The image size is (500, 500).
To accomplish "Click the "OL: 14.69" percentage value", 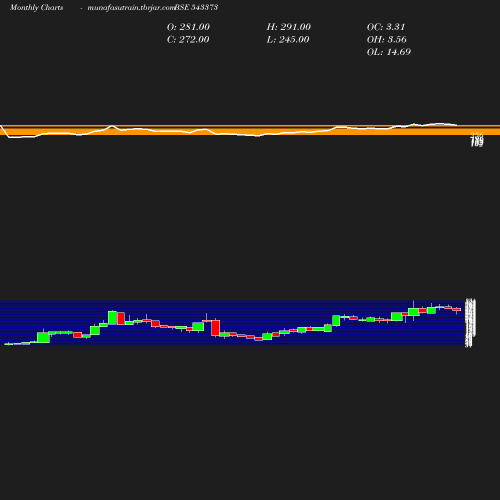I will coord(389,52).
